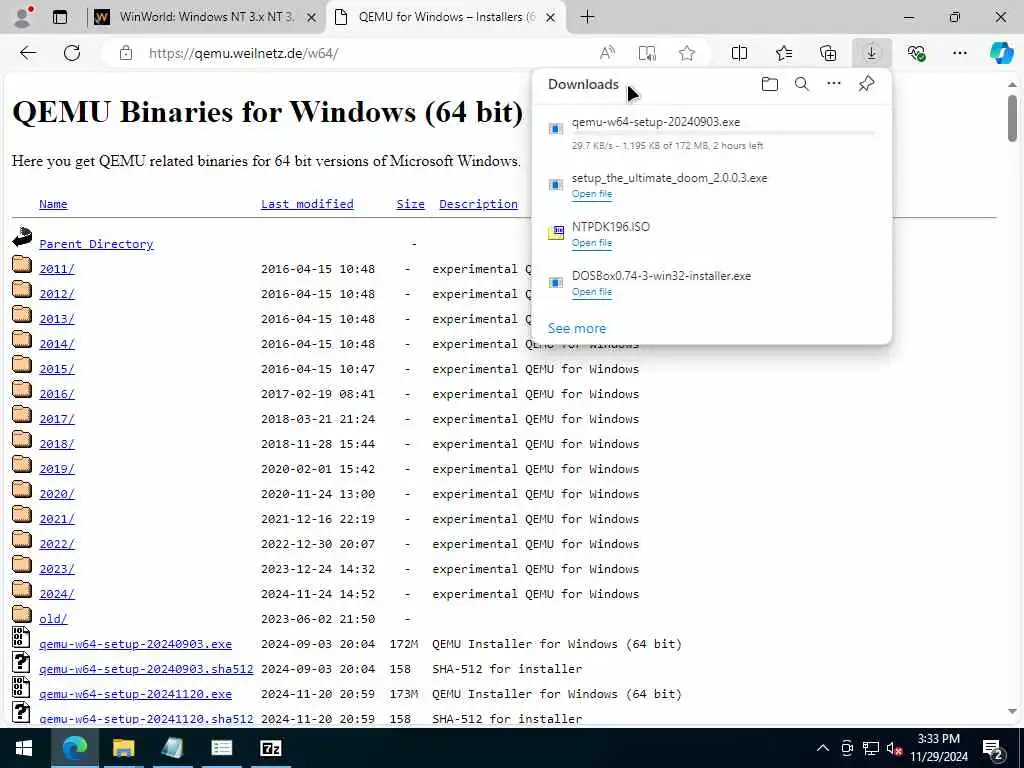Open Collections icon in toolbar
The height and width of the screenshot is (768, 1024).
tap(828, 53)
